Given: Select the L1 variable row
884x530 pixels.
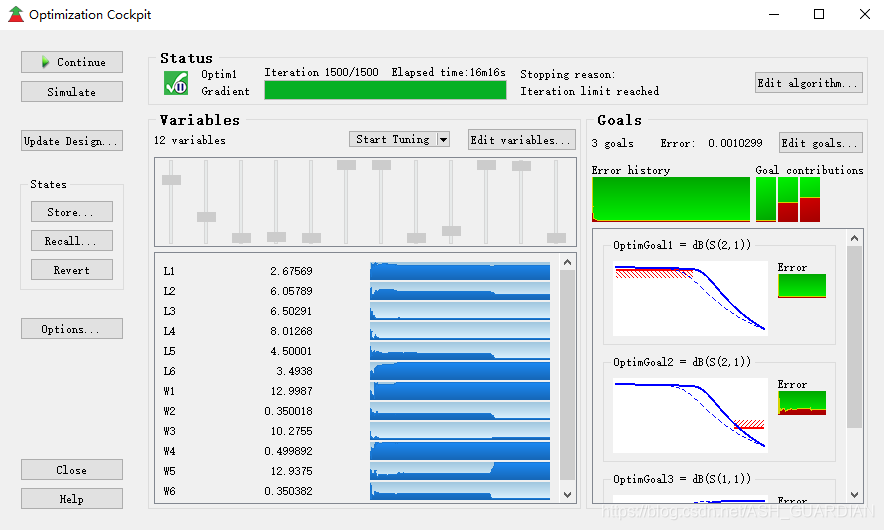Looking at the screenshot, I should (357, 271).
